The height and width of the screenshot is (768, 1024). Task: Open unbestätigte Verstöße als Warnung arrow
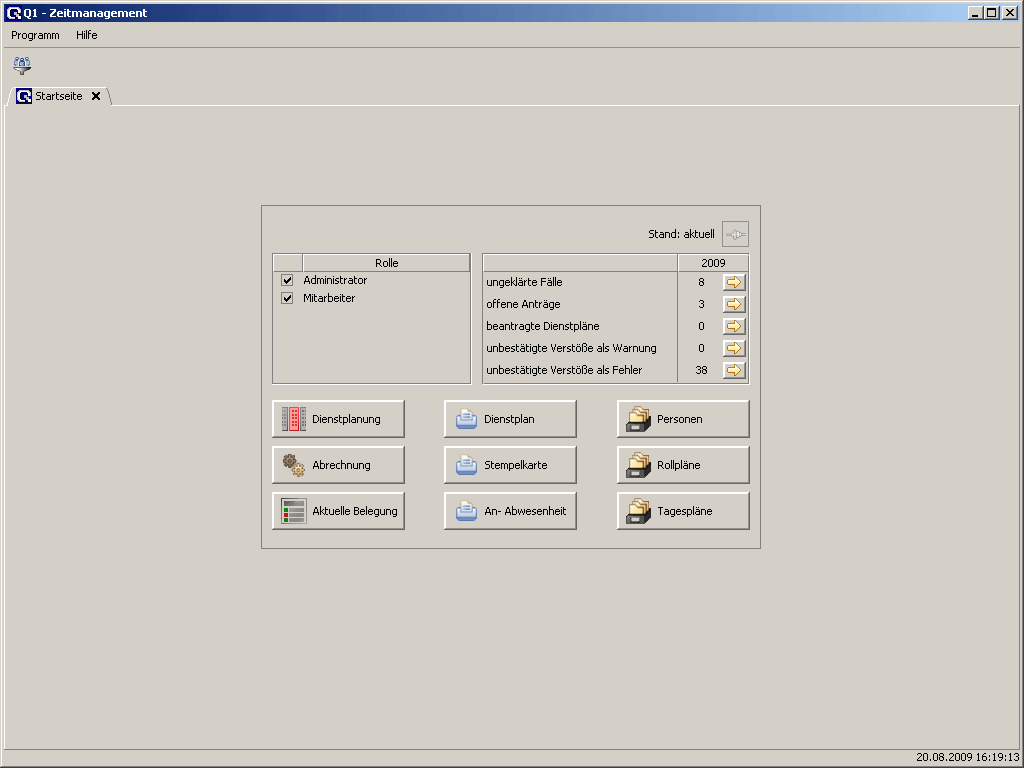734,348
